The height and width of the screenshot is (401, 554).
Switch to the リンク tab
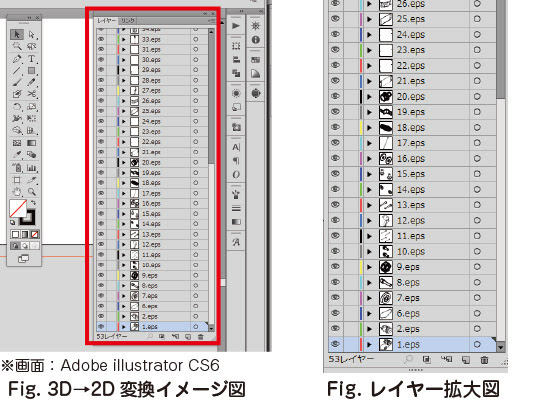pyautogui.click(x=127, y=21)
